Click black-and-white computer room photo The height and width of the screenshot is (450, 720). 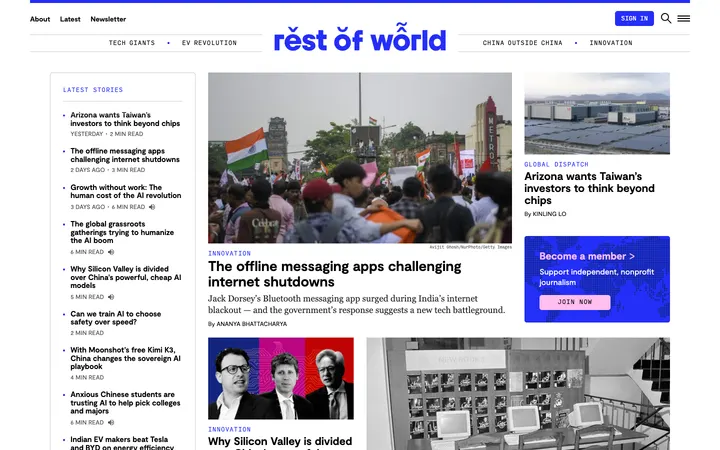pyautogui.click(x=518, y=394)
